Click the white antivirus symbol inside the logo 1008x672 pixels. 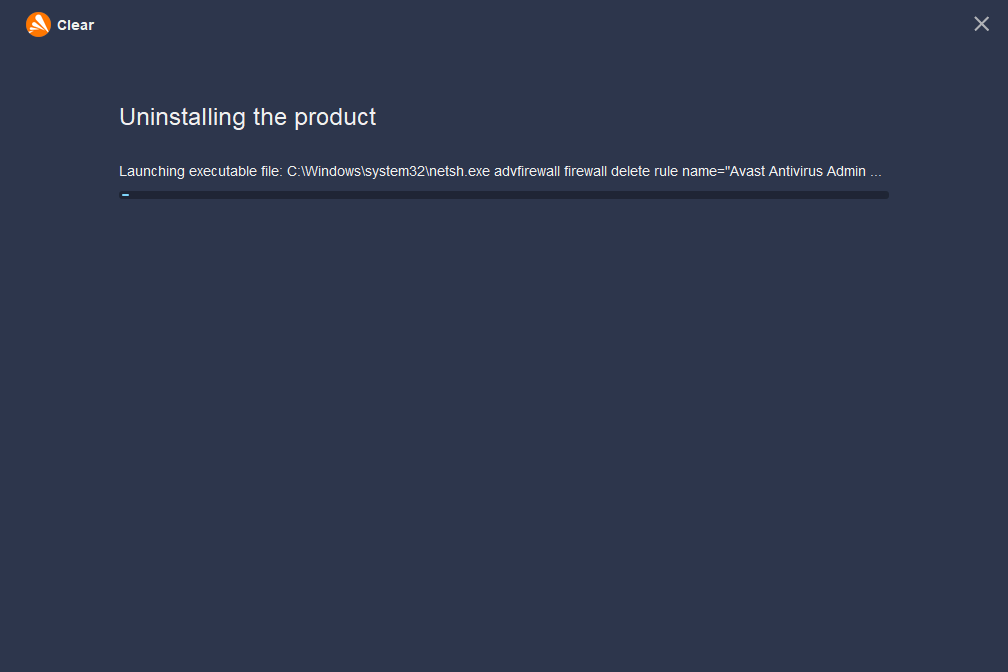coord(38,23)
